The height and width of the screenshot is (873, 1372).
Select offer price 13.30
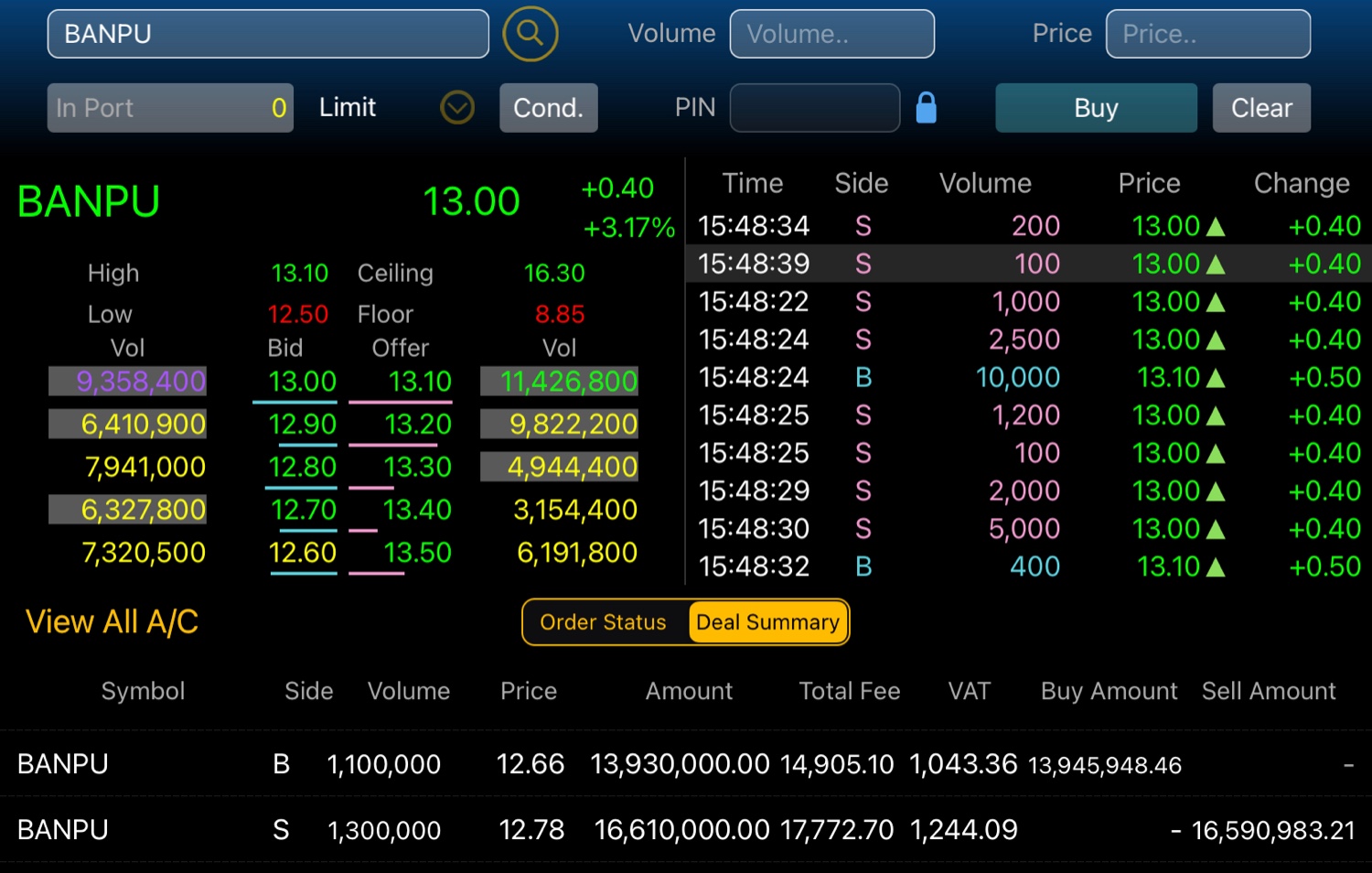(x=418, y=468)
